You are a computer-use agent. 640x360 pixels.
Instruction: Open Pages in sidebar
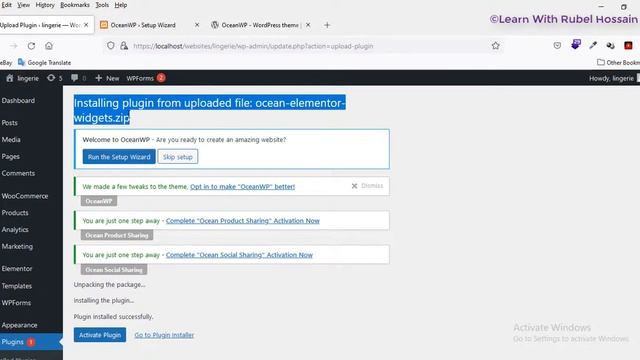11,156
